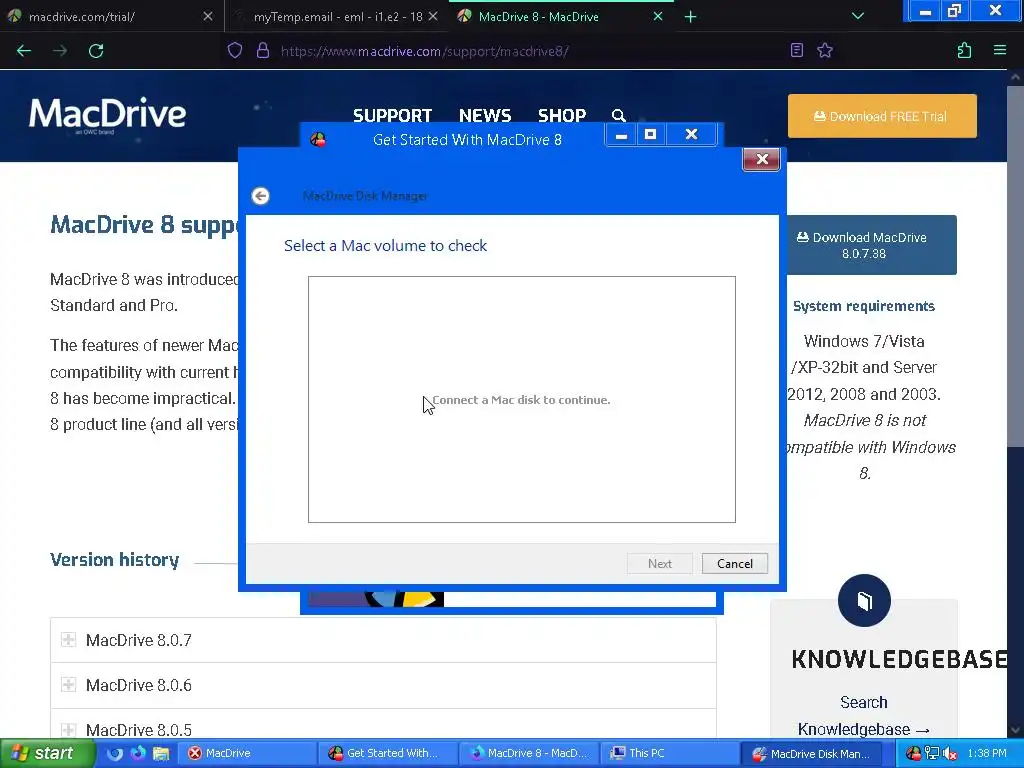Switch to MacDrive taskbar window

246,754
